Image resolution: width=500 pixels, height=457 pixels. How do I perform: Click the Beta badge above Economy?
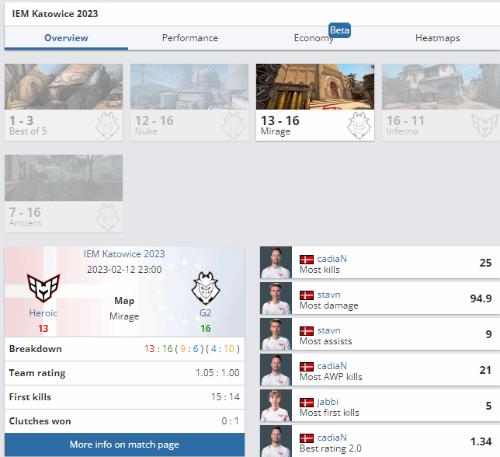tap(339, 30)
